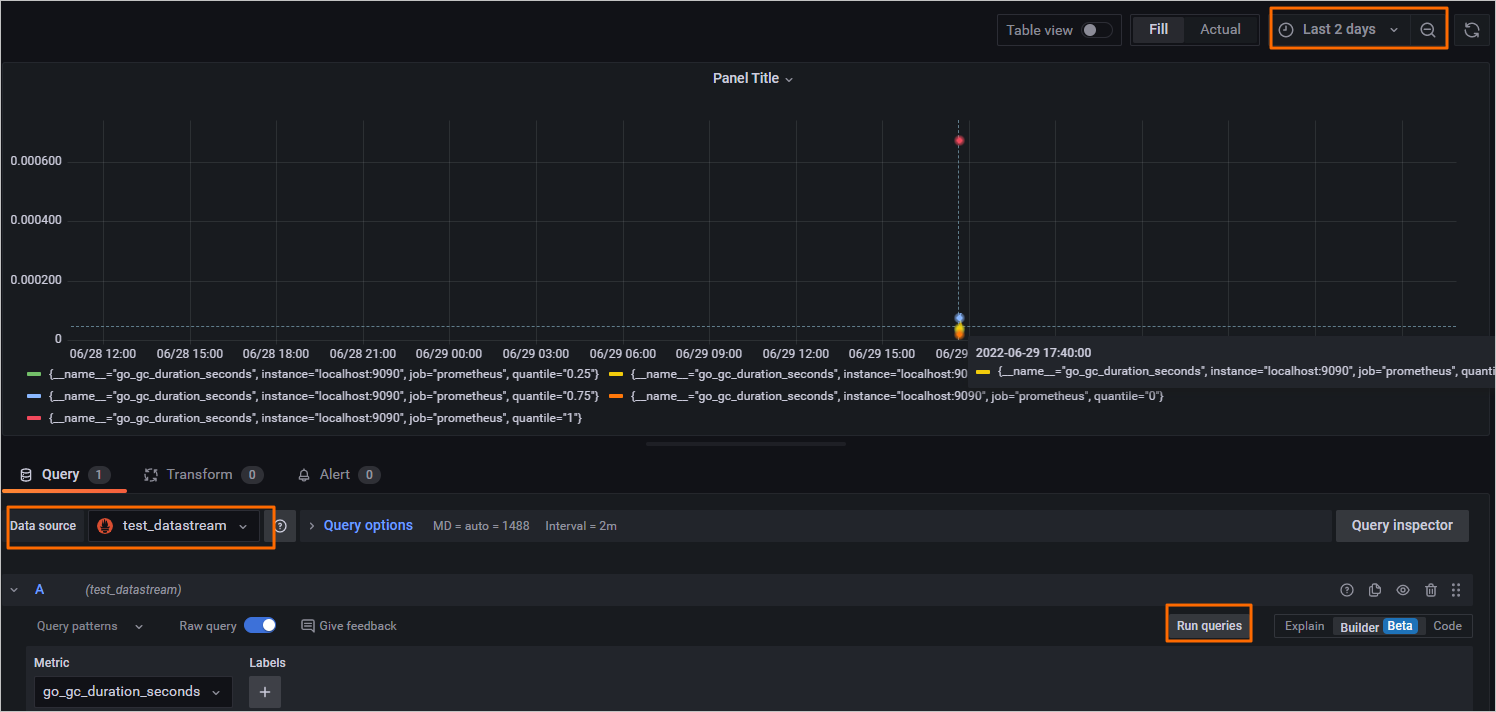This screenshot has width=1496, height=712.
Task: Click the query A drag handle icon
Action: (x=1457, y=590)
